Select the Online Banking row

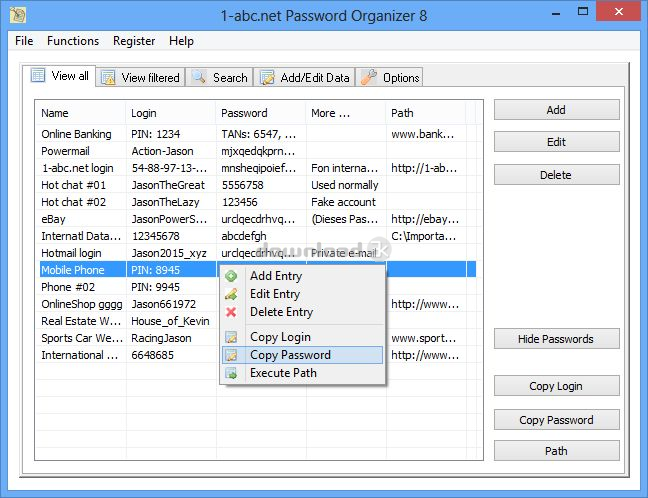click(x=258, y=134)
